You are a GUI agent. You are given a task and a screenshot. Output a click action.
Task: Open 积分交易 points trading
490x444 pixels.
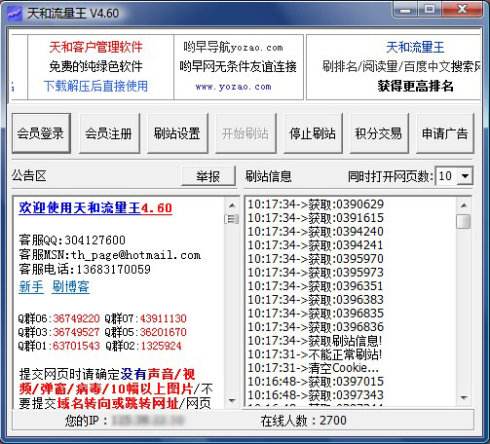click(379, 133)
